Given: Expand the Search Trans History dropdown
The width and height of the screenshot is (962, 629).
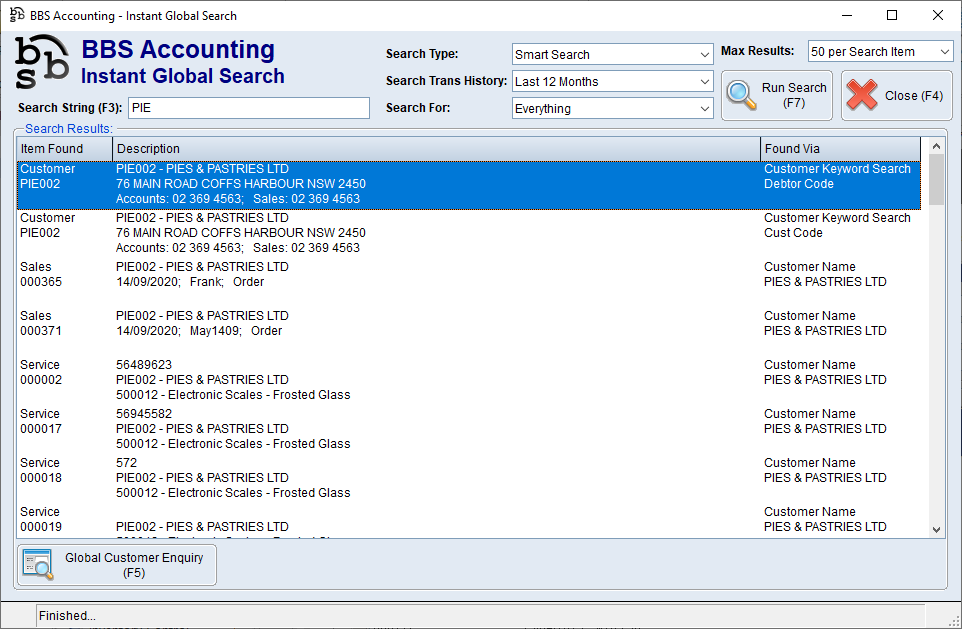Looking at the screenshot, I should 612,81.
